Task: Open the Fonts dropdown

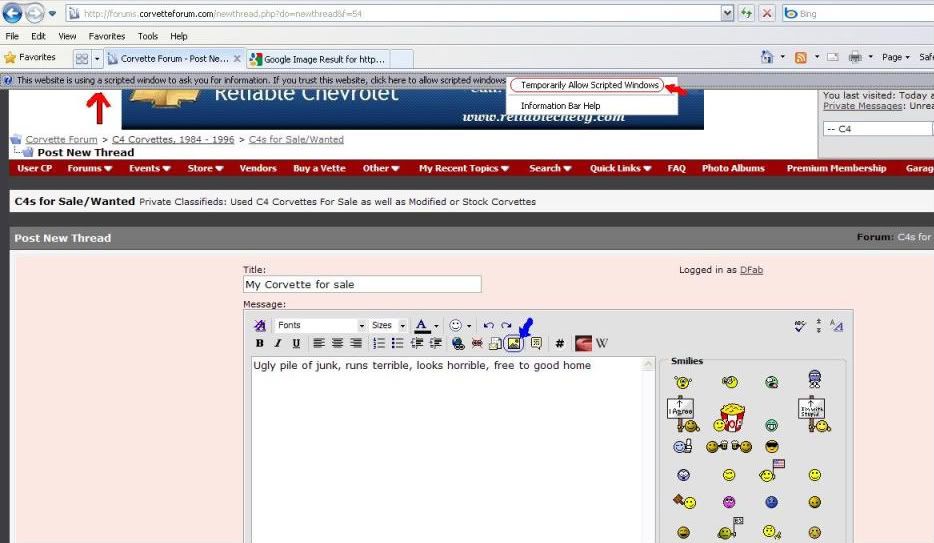Action: click(320, 325)
